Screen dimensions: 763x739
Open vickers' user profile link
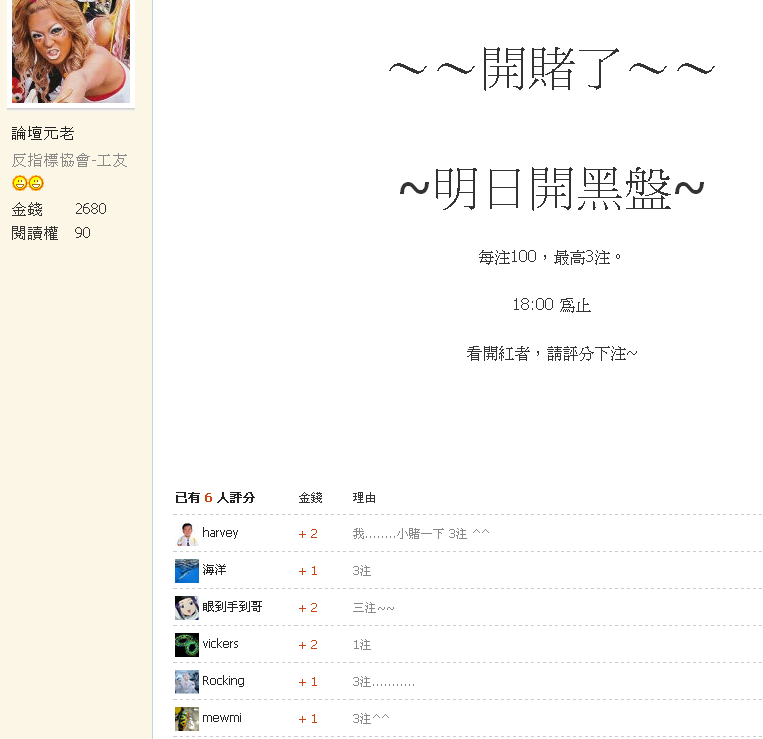click(220, 644)
